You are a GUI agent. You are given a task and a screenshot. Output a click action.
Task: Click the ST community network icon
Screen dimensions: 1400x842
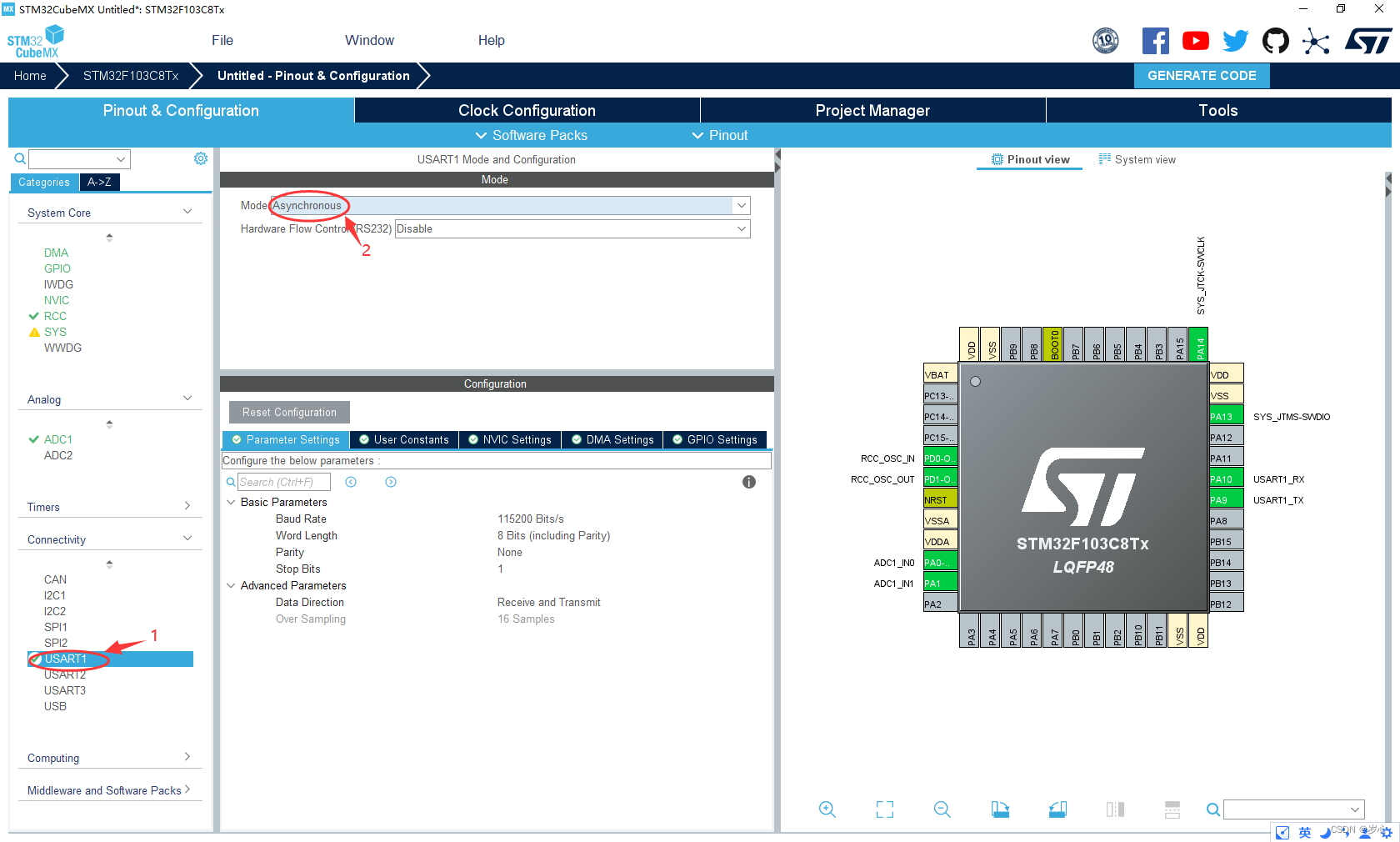[1316, 41]
